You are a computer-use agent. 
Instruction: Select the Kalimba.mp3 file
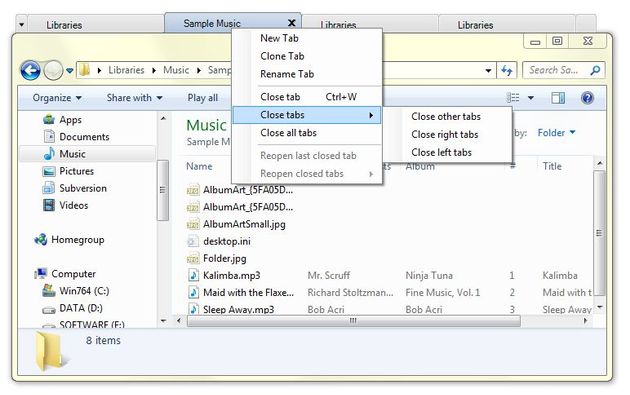[x=231, y=276]
